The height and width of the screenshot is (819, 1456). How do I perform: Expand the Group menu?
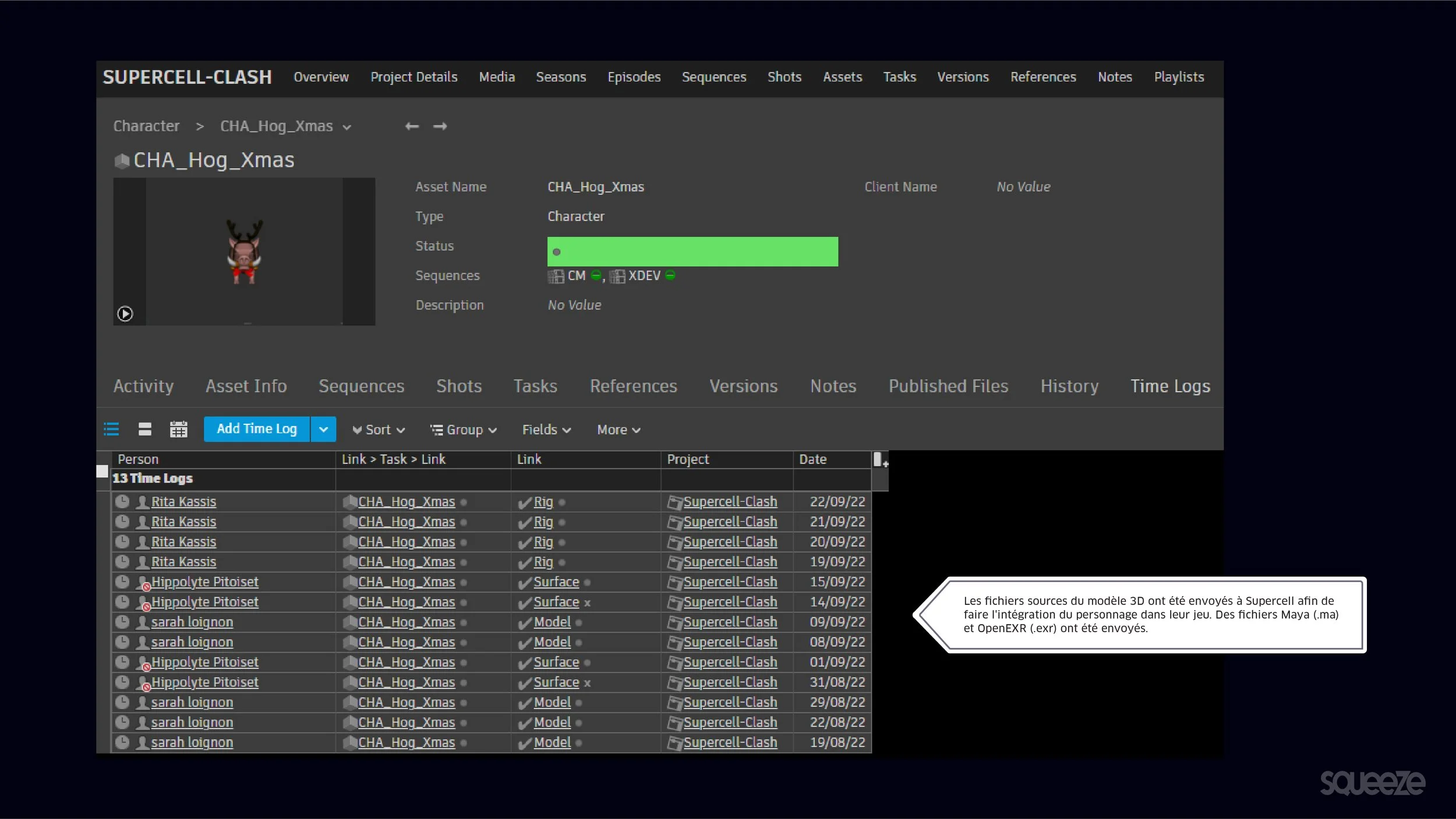click(464, 430)
